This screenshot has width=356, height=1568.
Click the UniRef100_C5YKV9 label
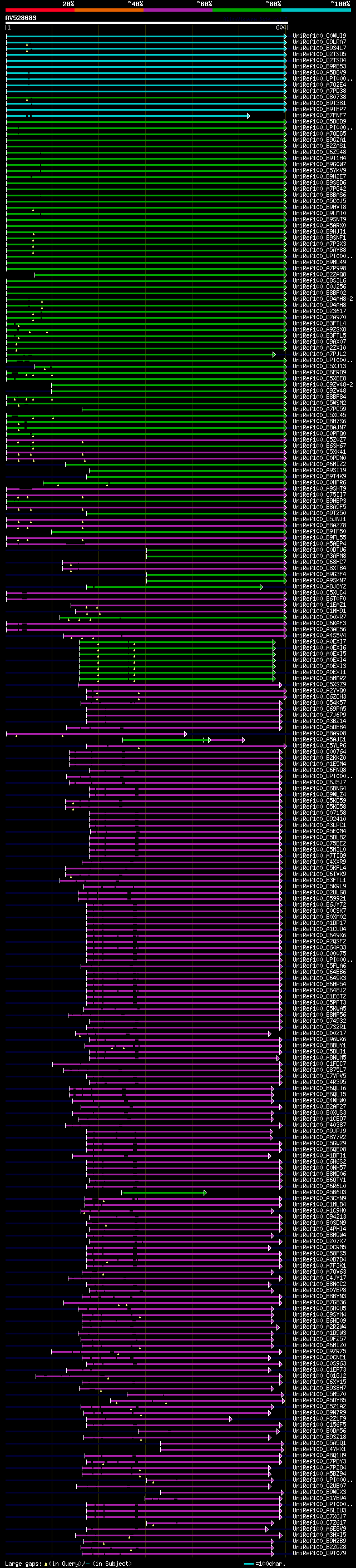tap(319, 170)
